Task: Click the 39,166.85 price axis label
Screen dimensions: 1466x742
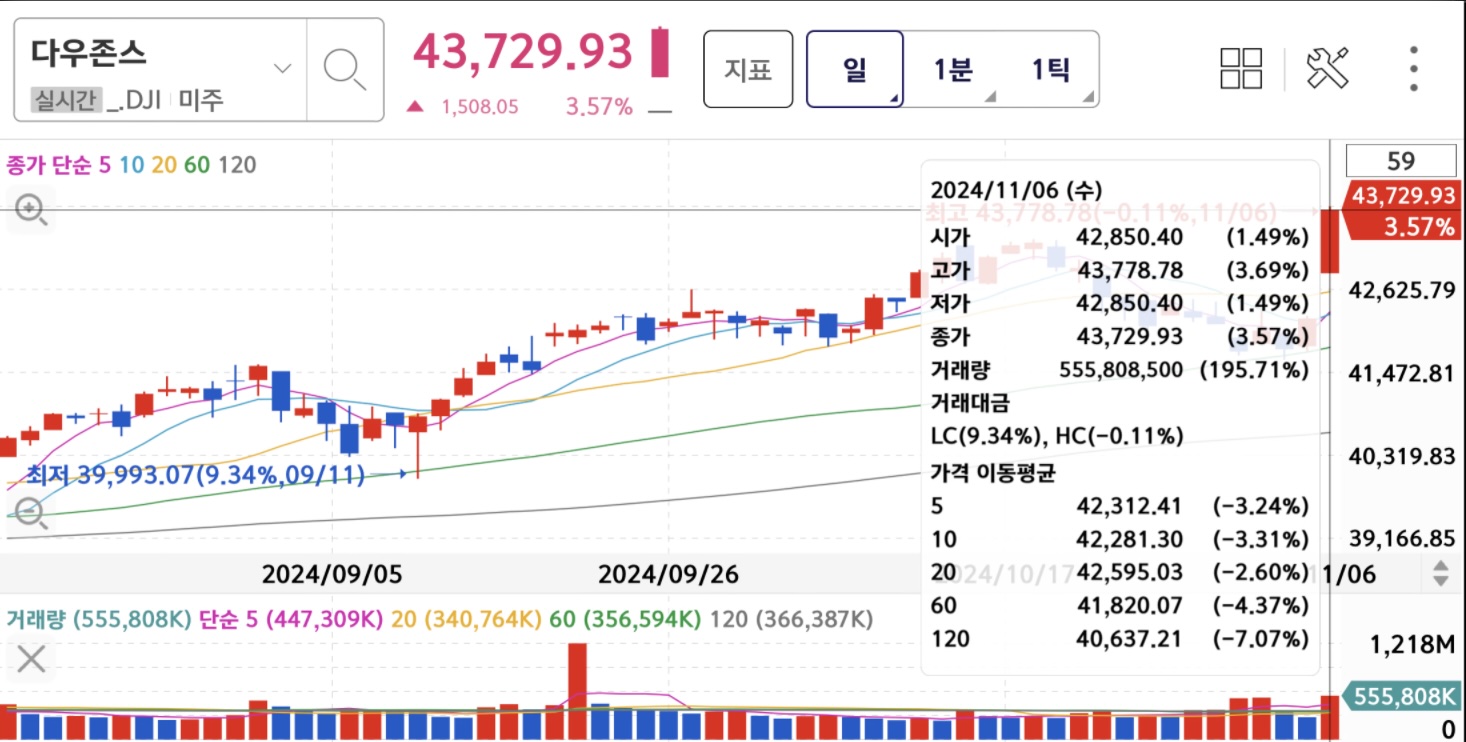Action: pos(1402,539)
